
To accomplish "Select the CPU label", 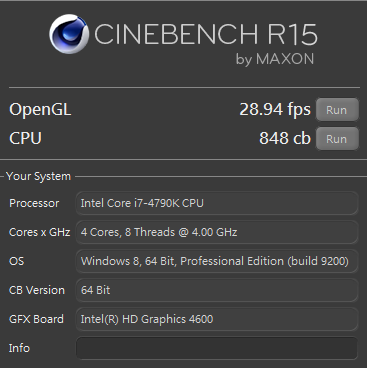I will (x=25, y=138).
